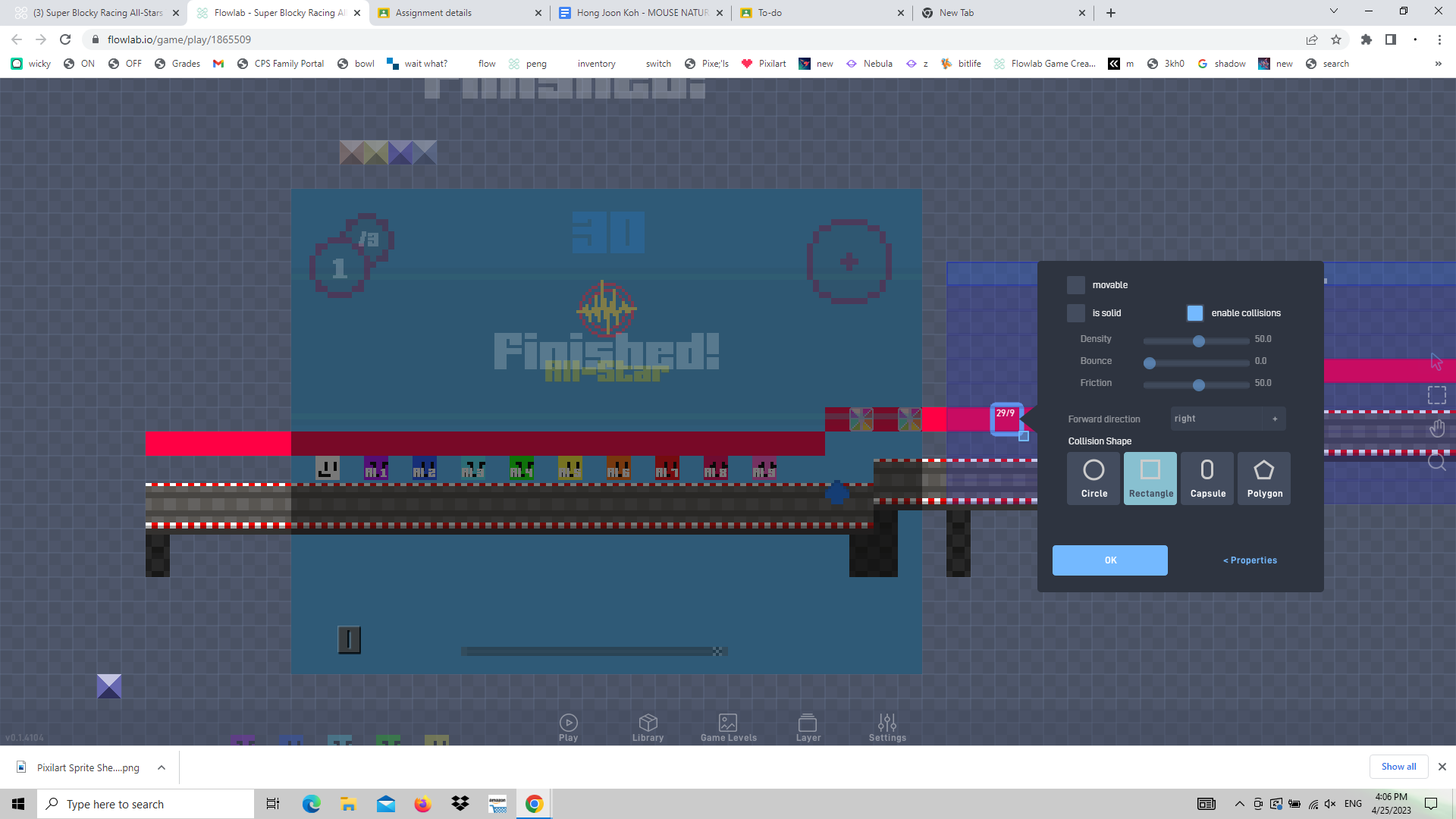Share this page icon
The image size is (1456, 819).
pyautogui.click(x=1312, y=39)
